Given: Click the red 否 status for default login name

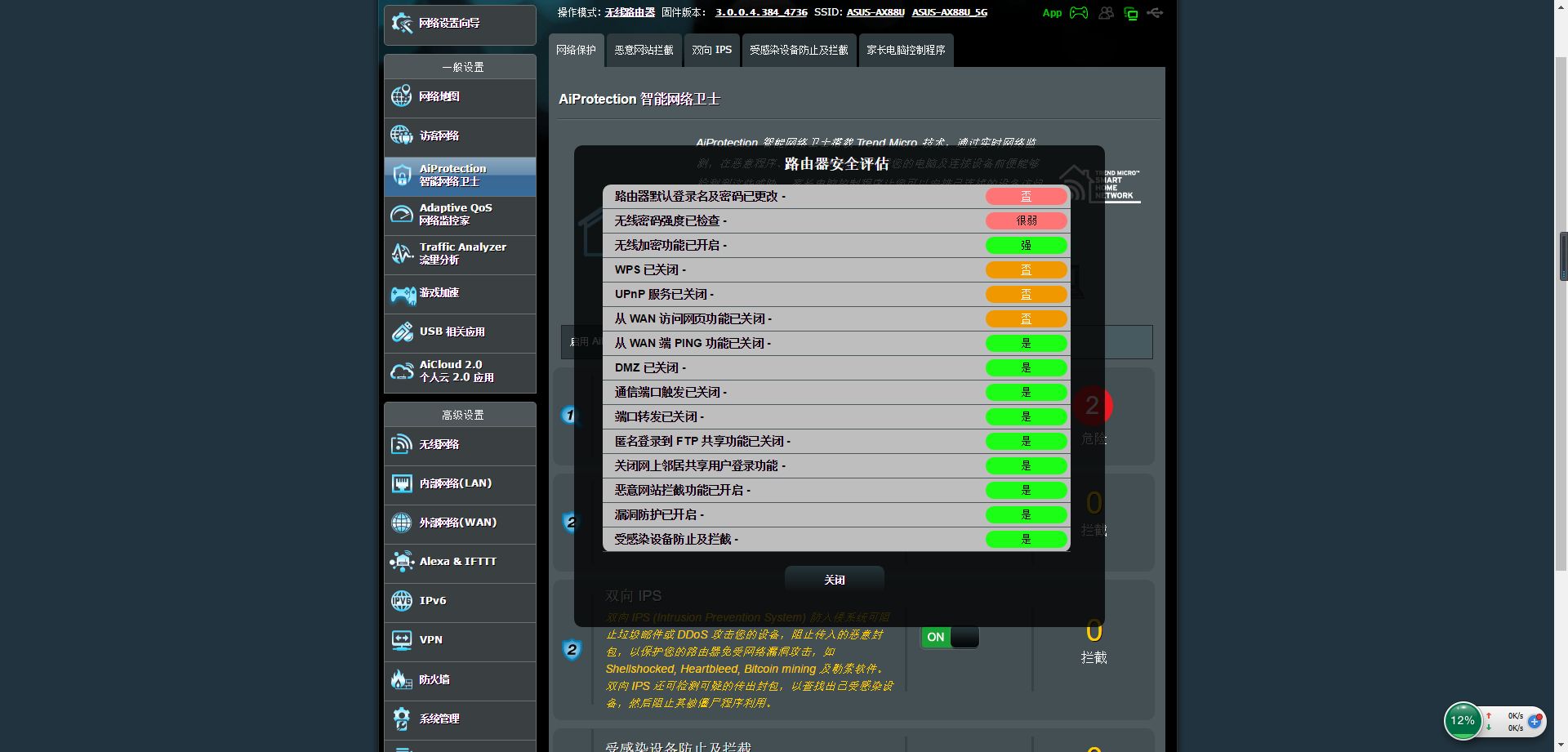Looking at the screenshot, I should coord(1027,196).
